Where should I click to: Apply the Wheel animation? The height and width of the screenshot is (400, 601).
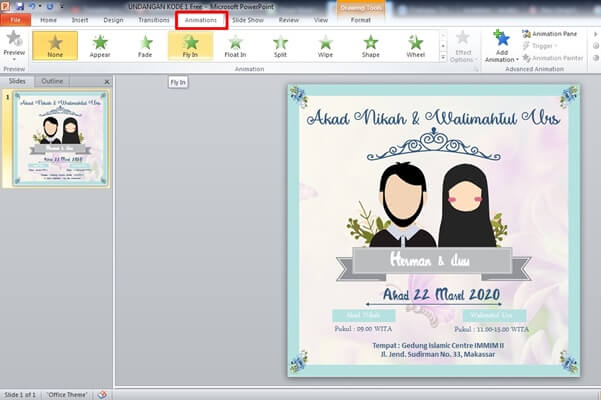[x=415, y=46]
